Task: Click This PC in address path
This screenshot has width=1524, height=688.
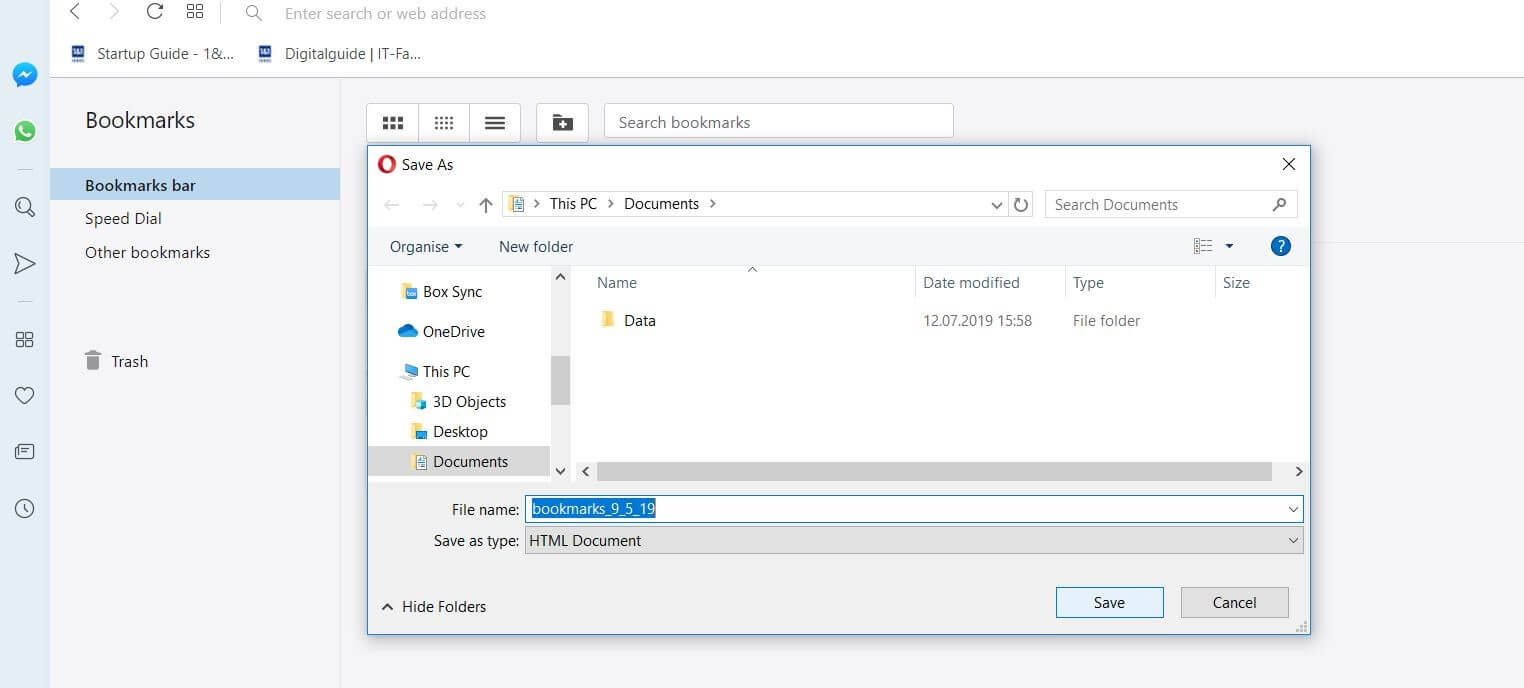Action: click(x=573, y=203)
